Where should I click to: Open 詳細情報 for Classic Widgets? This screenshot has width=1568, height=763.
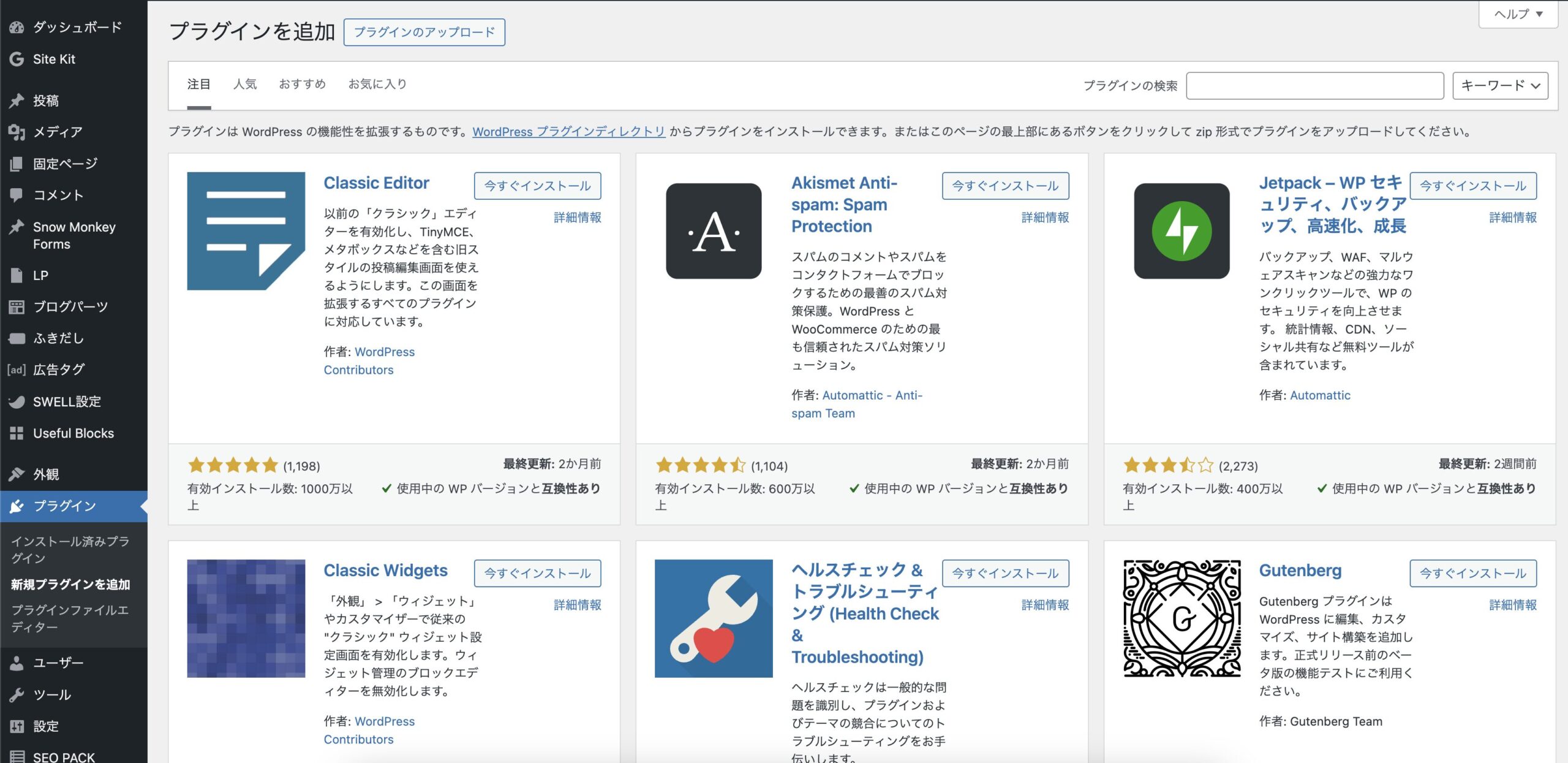tap(578, 605)
